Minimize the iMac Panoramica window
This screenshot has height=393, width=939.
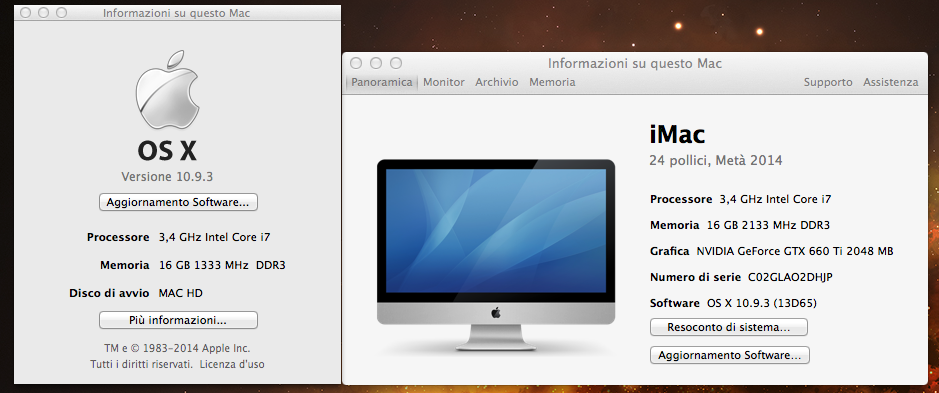pos(375,63)
